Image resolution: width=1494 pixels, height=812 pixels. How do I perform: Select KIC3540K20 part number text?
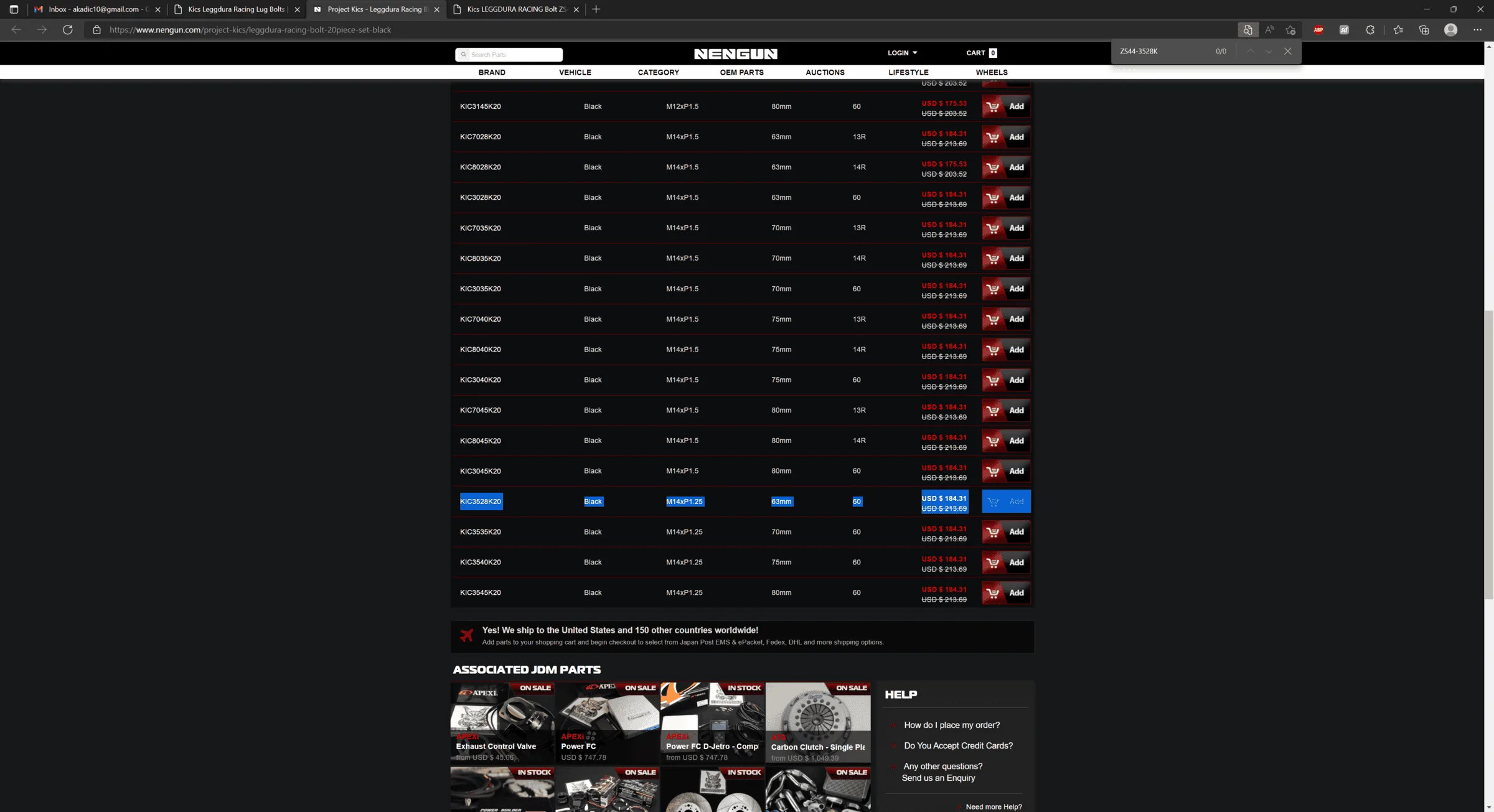[x=480, y=562]
